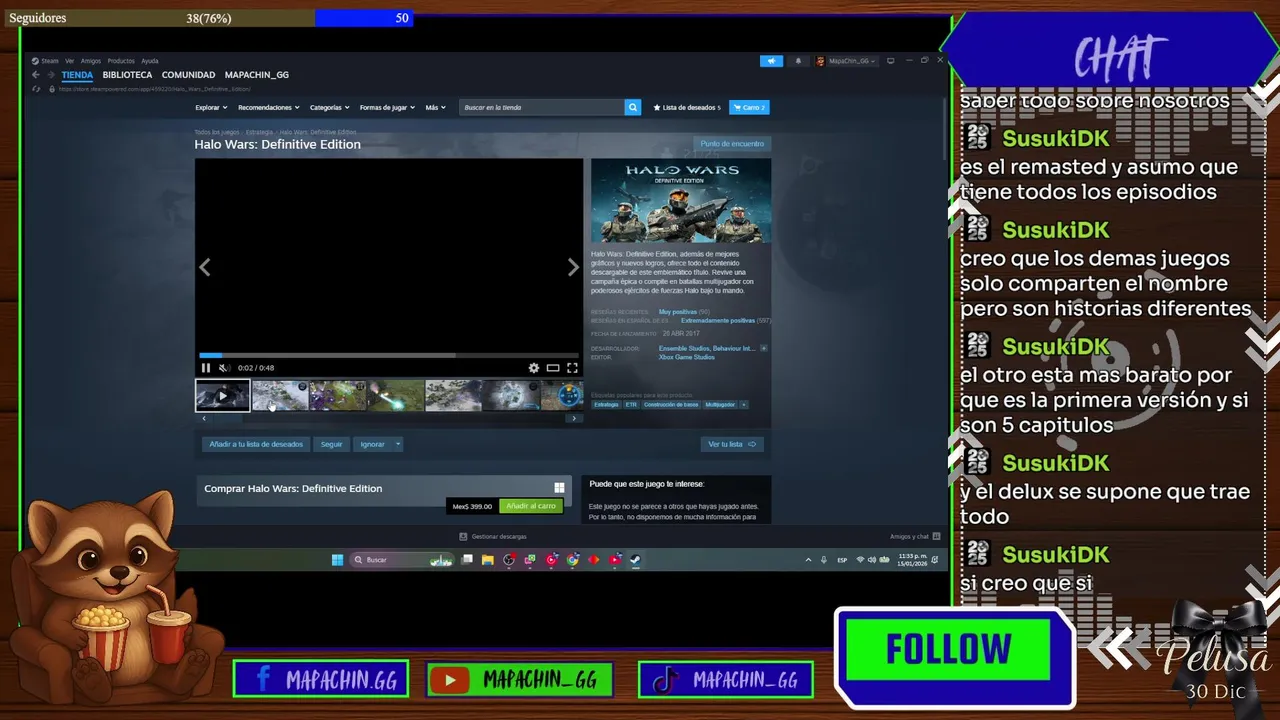Open the Carro shopping cart
The image size is (1280, 720).
coord(749,107)
